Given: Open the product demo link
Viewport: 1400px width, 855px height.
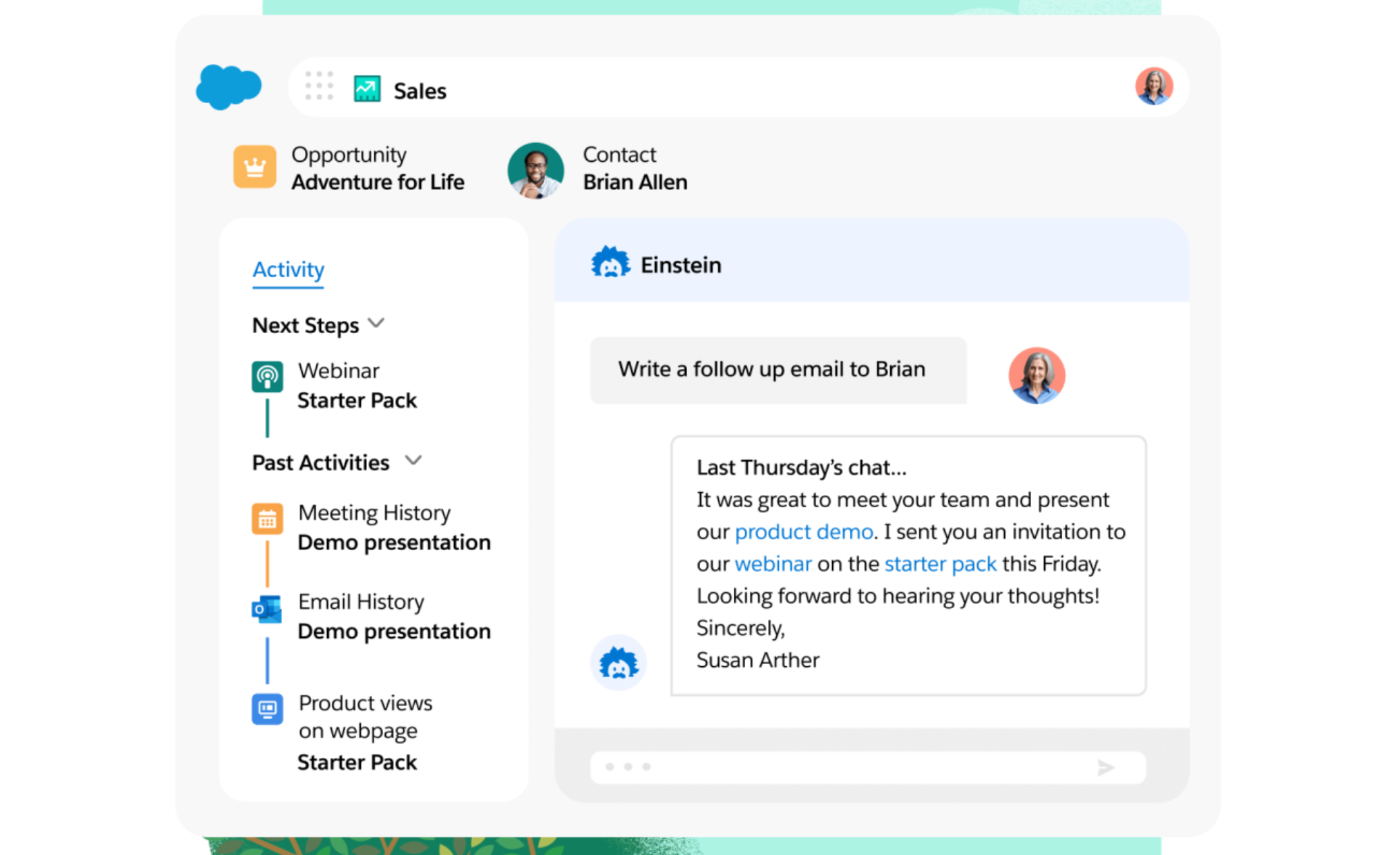Looking at the screenshot, I should pyautogui.click(x=803, y=532).
